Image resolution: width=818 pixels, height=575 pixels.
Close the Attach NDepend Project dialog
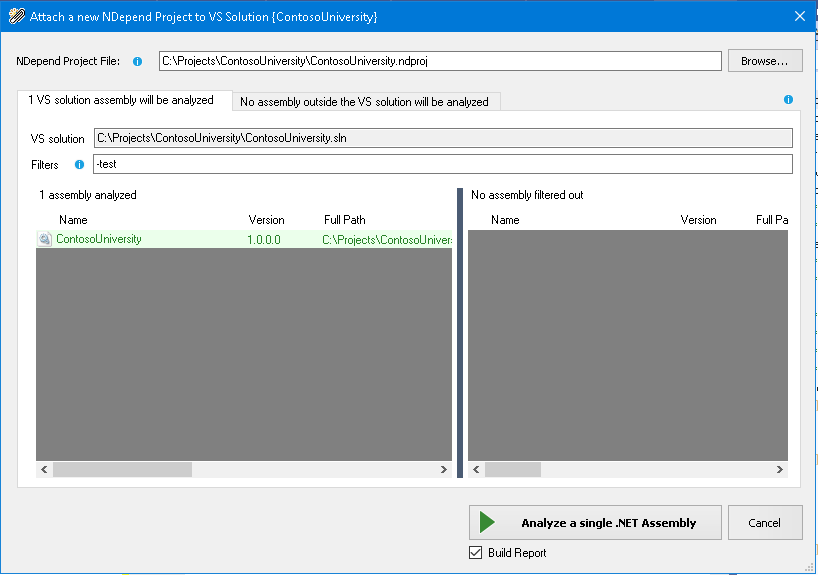(x=800, y=16)
